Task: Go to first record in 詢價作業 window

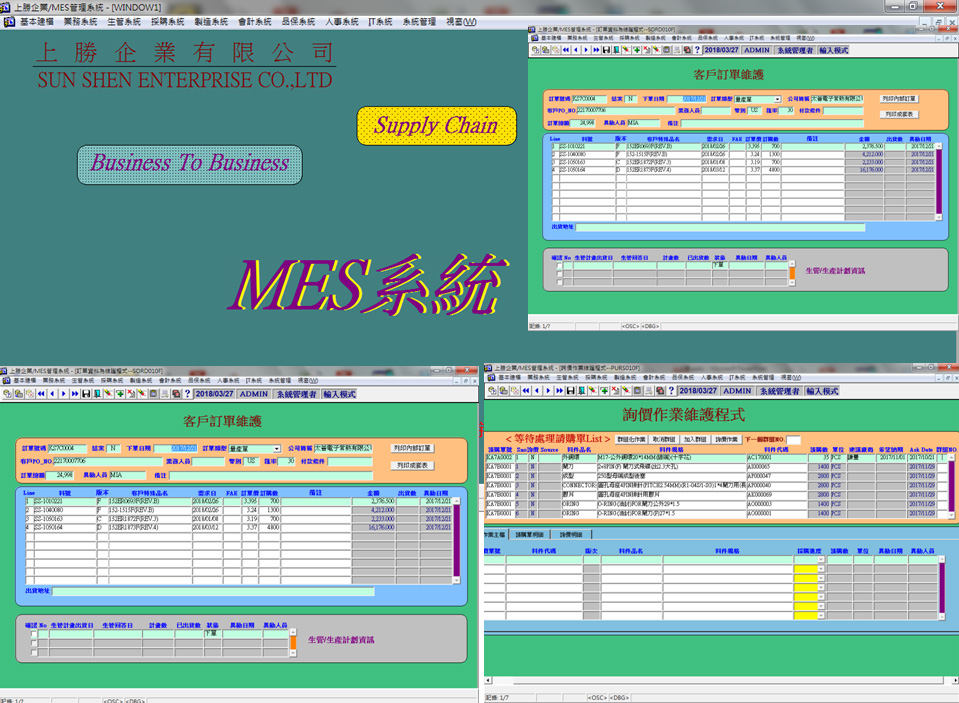Action: point(526,390)
